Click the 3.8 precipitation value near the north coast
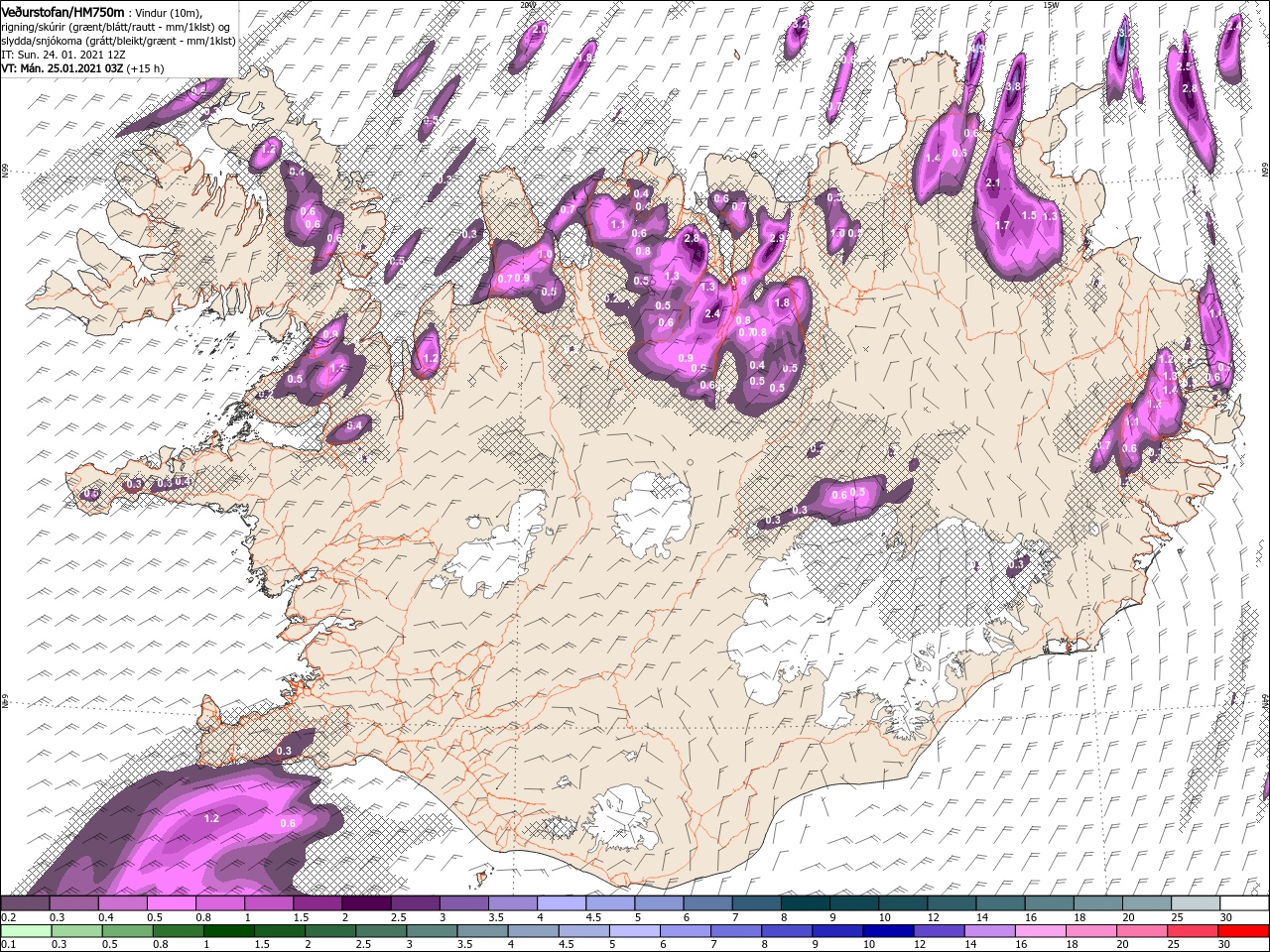This screenshot has width=1270, height=952. click(x=1013, y=87)
